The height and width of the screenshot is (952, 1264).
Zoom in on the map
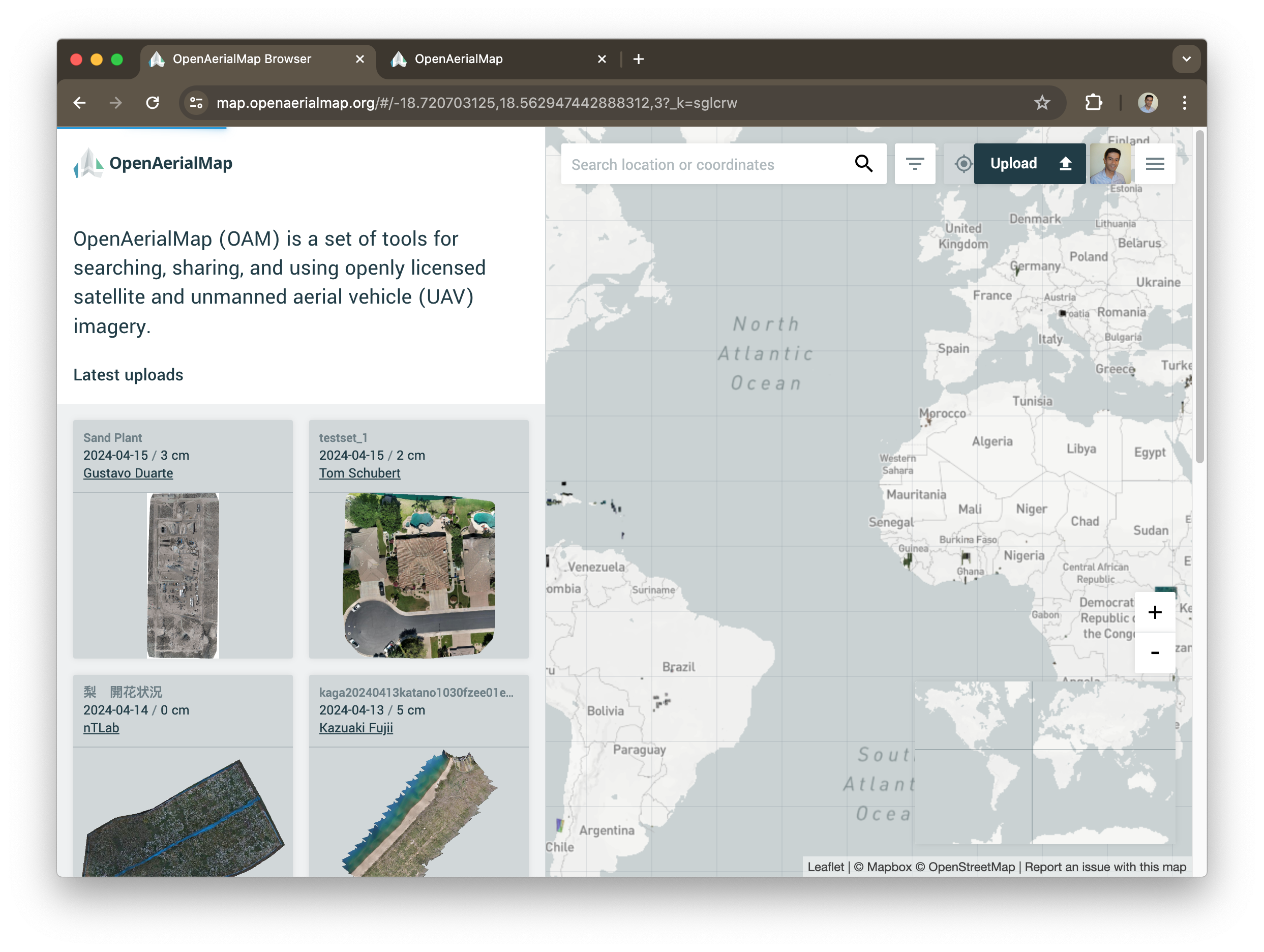pyautogui.click(x=1155, y=612)
